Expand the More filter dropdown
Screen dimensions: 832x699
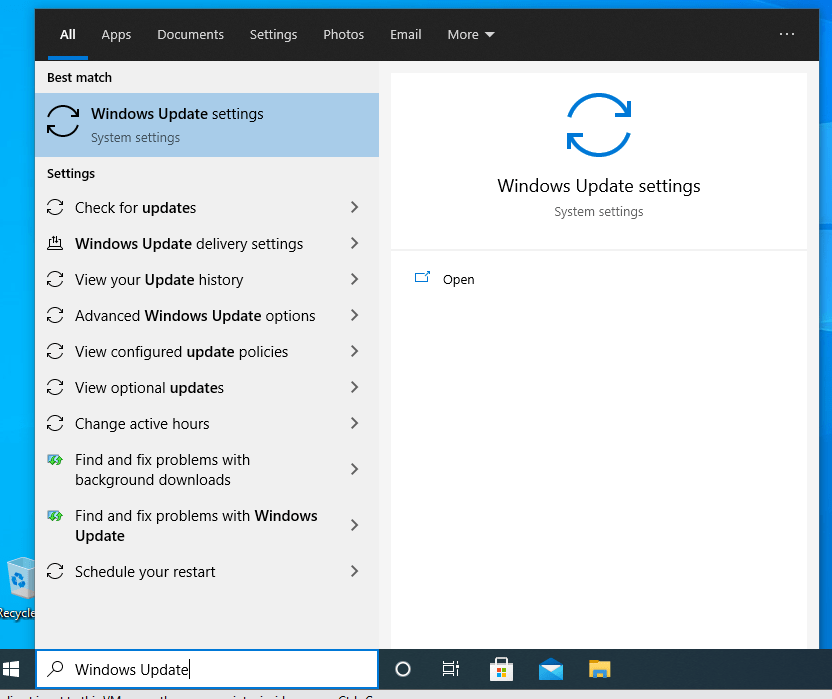click(x=470, y=34)
